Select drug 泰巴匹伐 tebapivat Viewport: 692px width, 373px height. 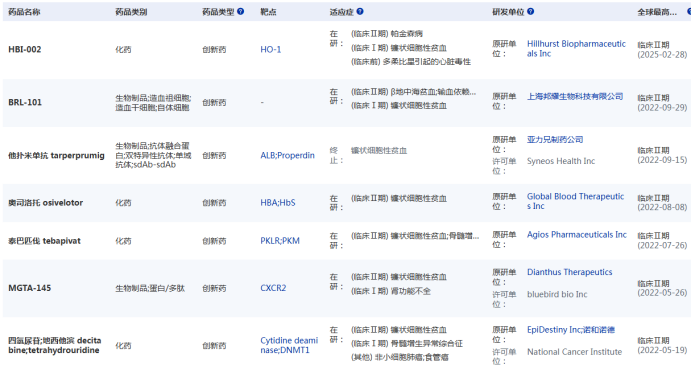(x=45, y=241)
